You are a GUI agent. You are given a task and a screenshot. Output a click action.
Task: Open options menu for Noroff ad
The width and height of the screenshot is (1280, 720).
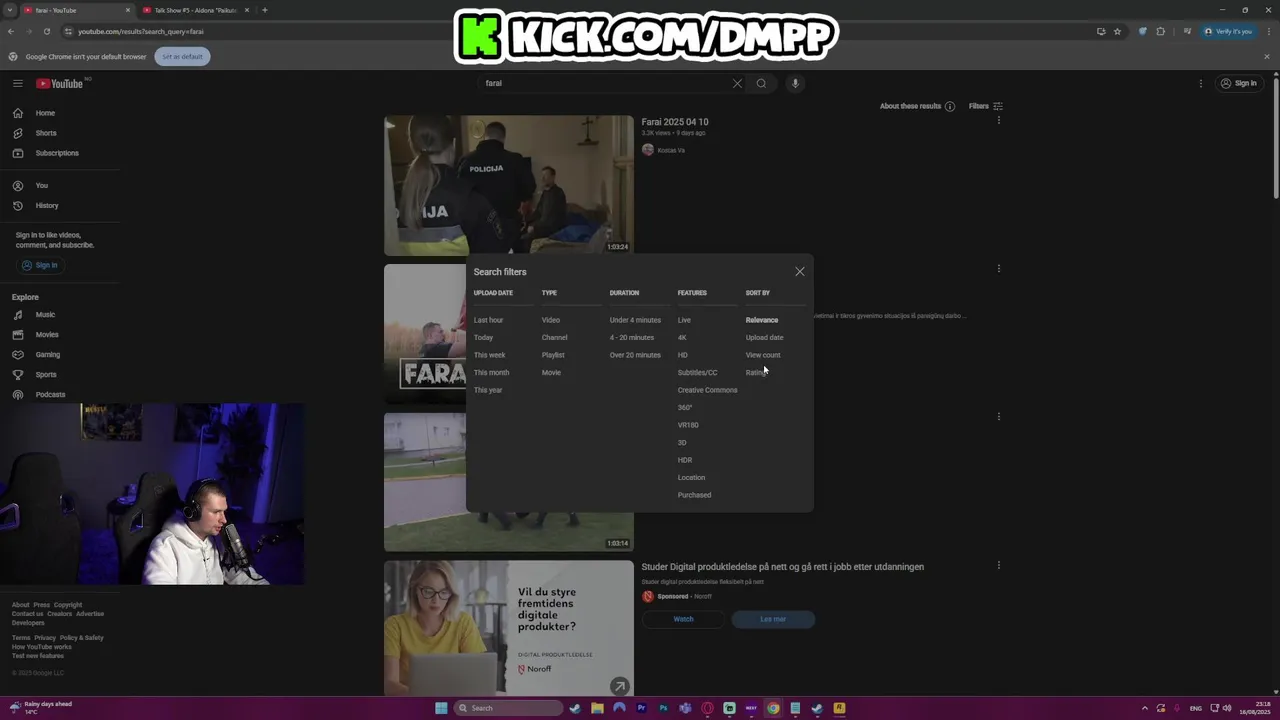[x=998, y=565]
